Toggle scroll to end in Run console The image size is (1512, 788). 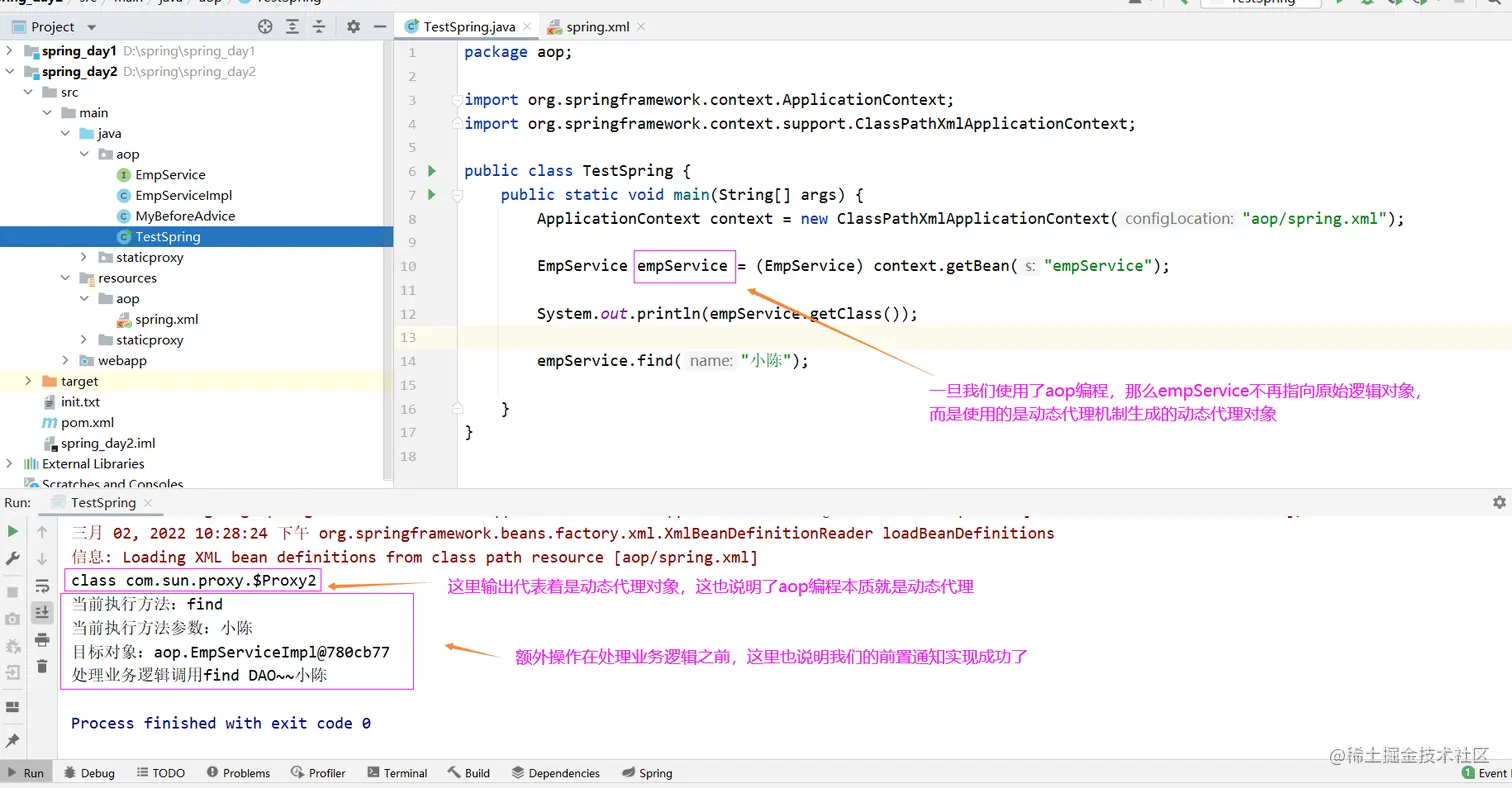coord(42,612)
